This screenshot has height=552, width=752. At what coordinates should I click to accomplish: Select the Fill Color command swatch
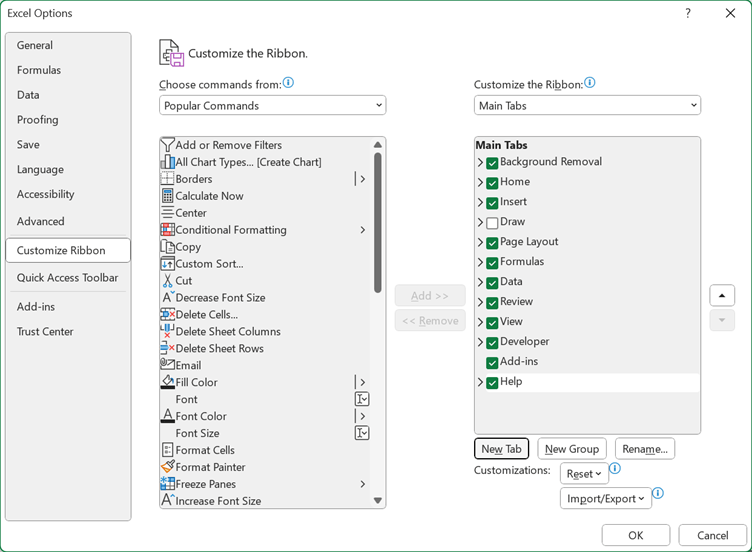(x=167, y=382)
